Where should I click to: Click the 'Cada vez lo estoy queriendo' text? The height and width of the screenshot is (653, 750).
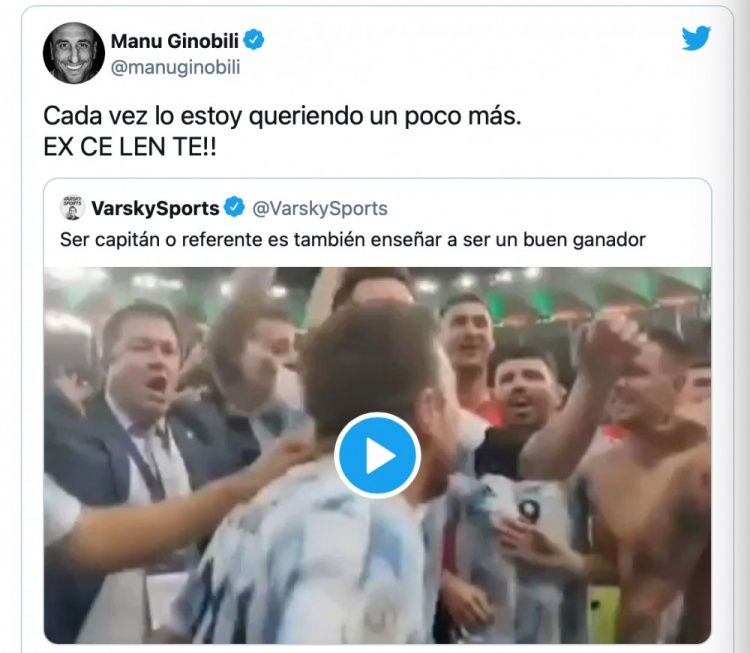click(x=282, y=116)
